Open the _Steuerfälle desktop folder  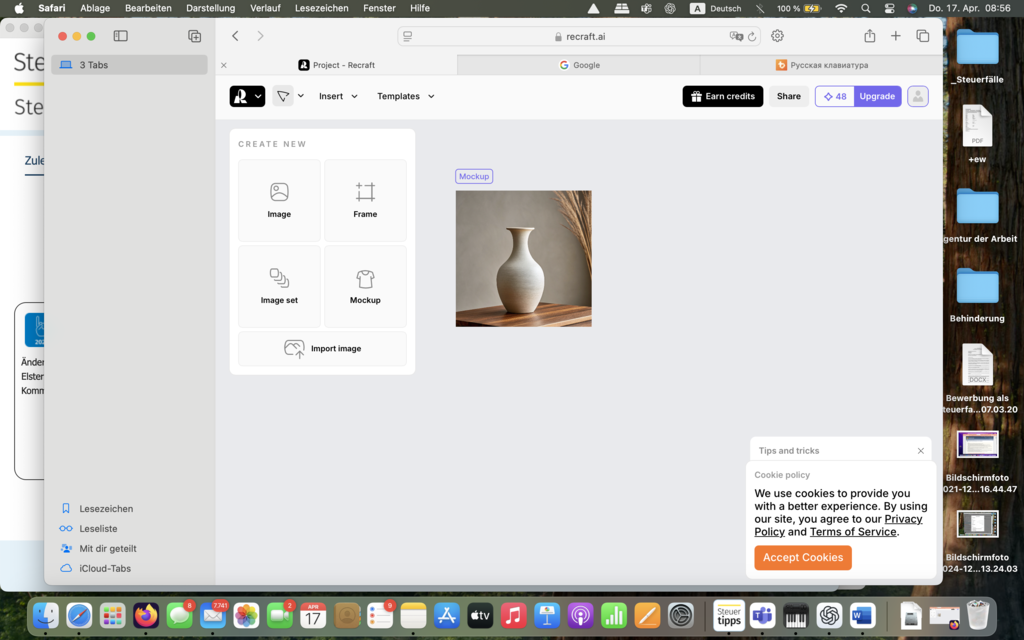click(978, 56)
